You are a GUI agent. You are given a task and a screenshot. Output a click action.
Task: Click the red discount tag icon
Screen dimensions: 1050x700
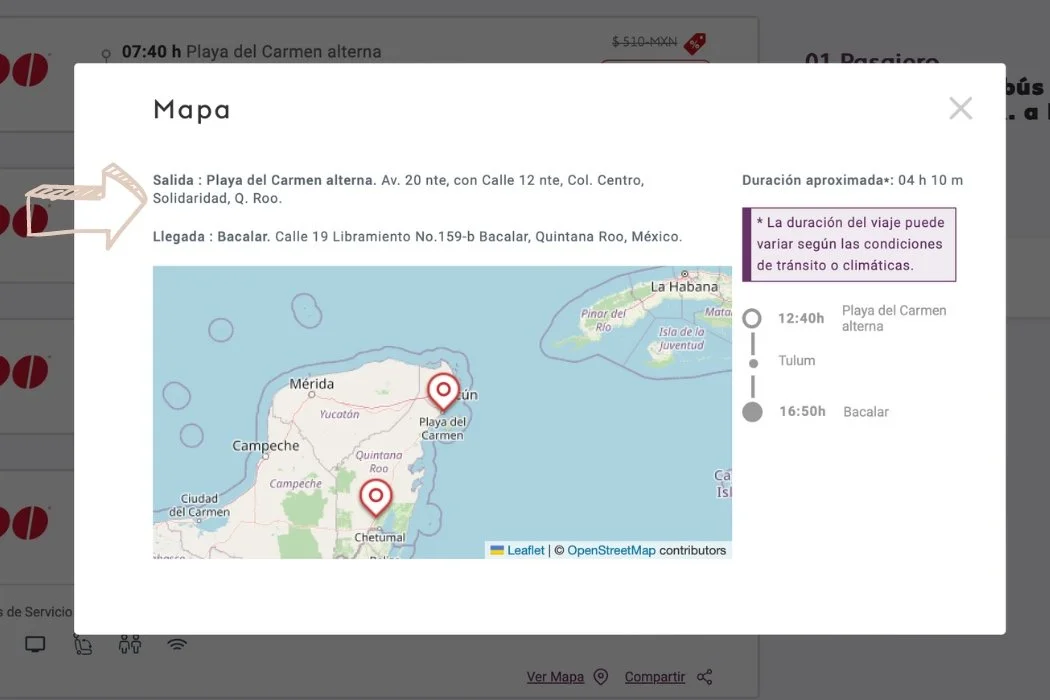(694, 44)
